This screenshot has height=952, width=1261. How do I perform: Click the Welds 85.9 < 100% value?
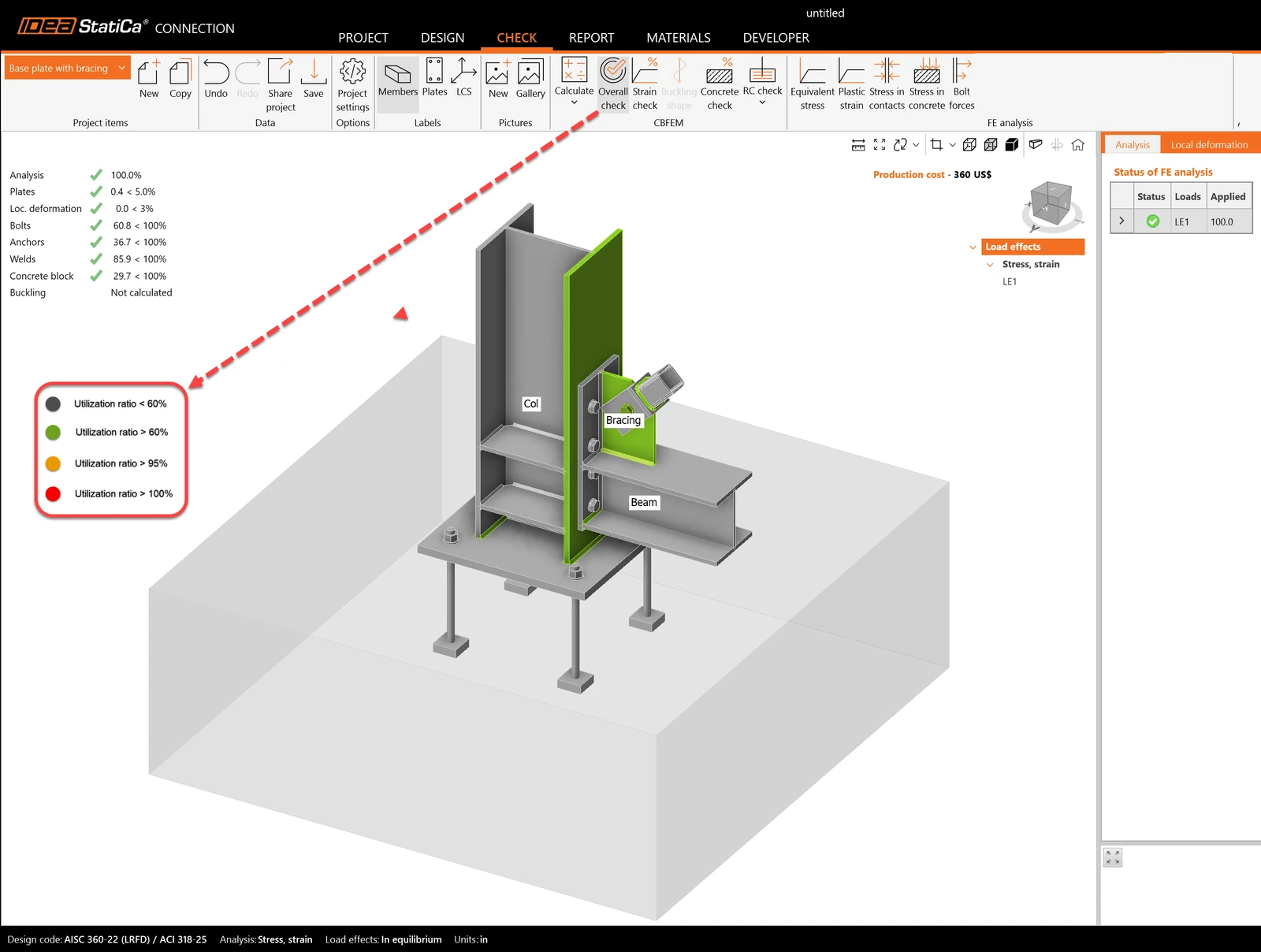click(139, 259)
